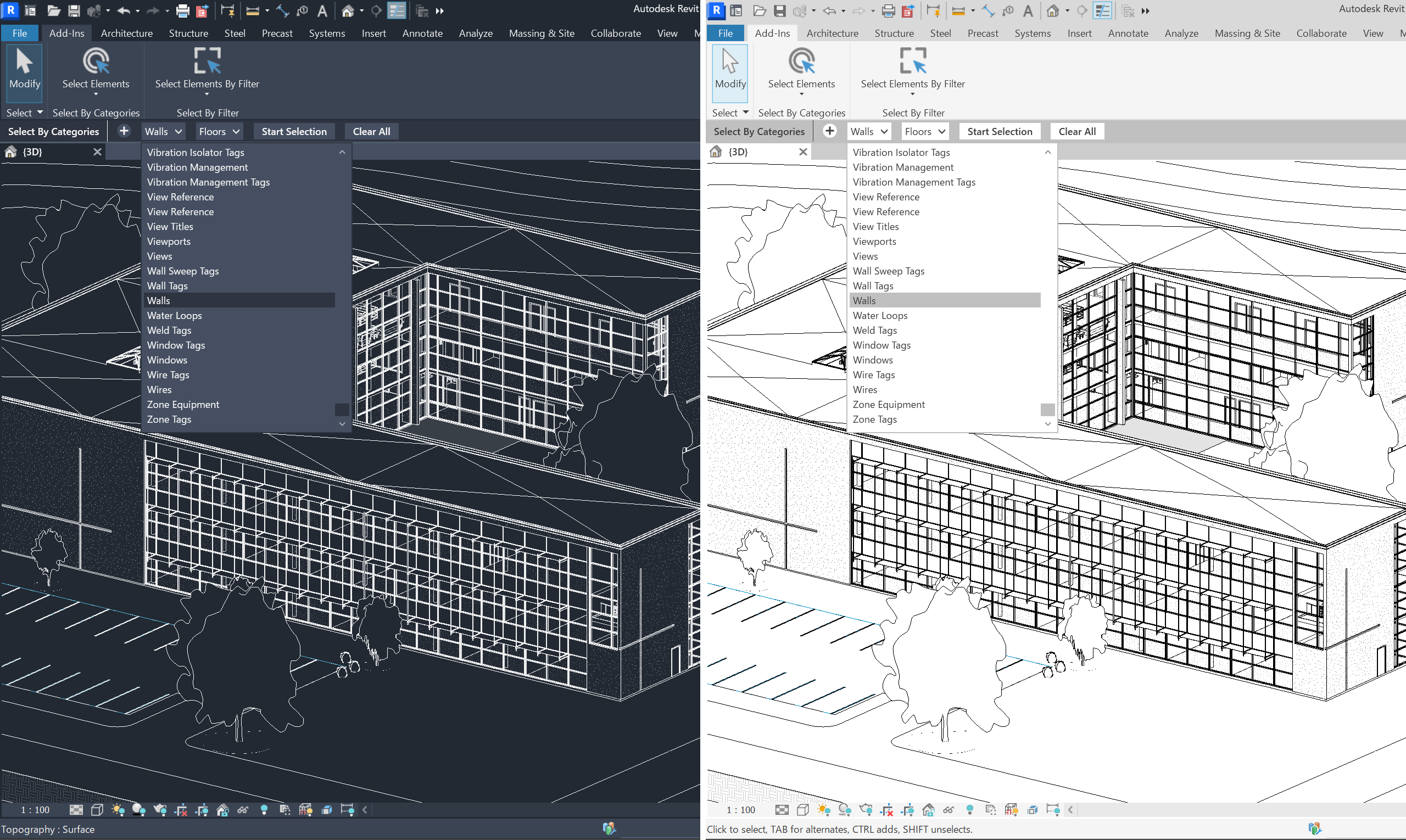
Task: Toggle Thin Lines button in dark quick access toolbar
Action: [x=397, y=10]
